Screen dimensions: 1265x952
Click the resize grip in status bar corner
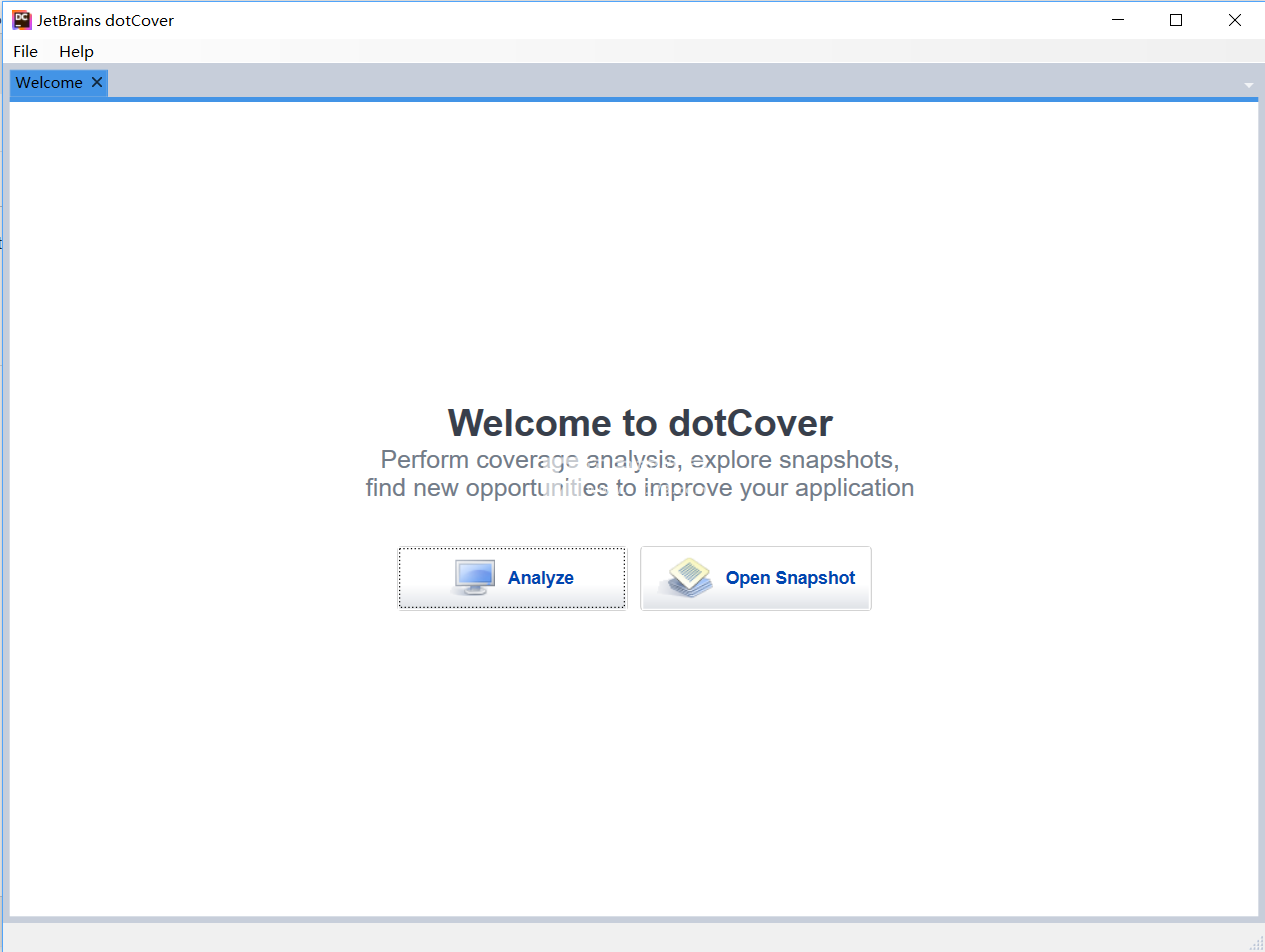pos(1256,942)
